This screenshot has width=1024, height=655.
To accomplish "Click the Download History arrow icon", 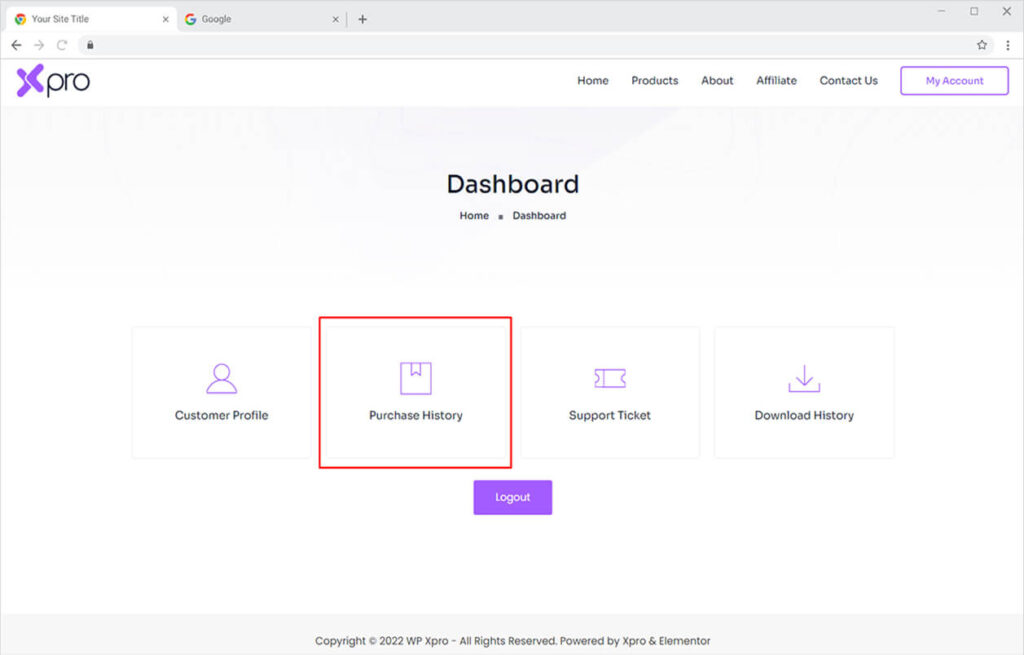I will 803,378.
